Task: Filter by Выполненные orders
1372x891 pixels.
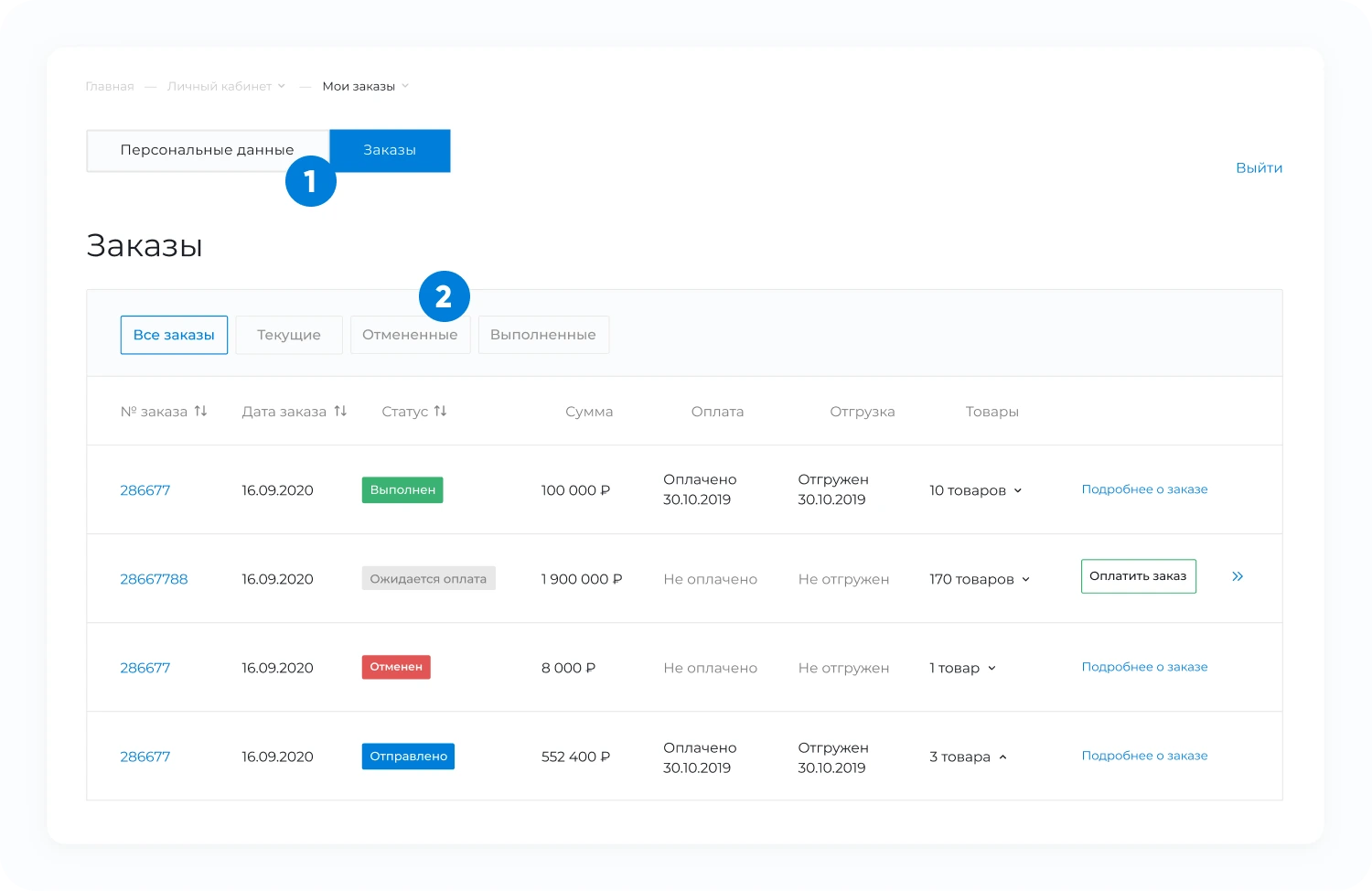Action: [x=543, y=335]
